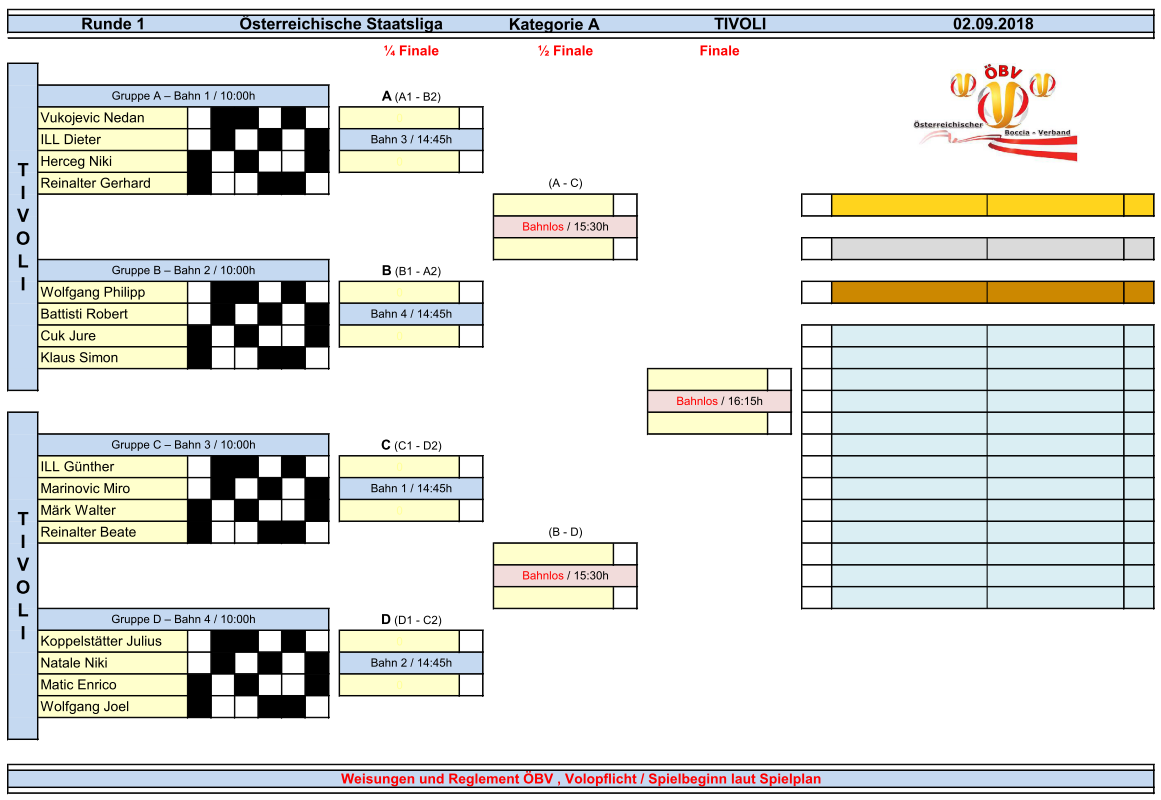Select player Vukojevic Nedan's name cell
This screenshot has width=1161, height=800.
[x=113, y=118]
